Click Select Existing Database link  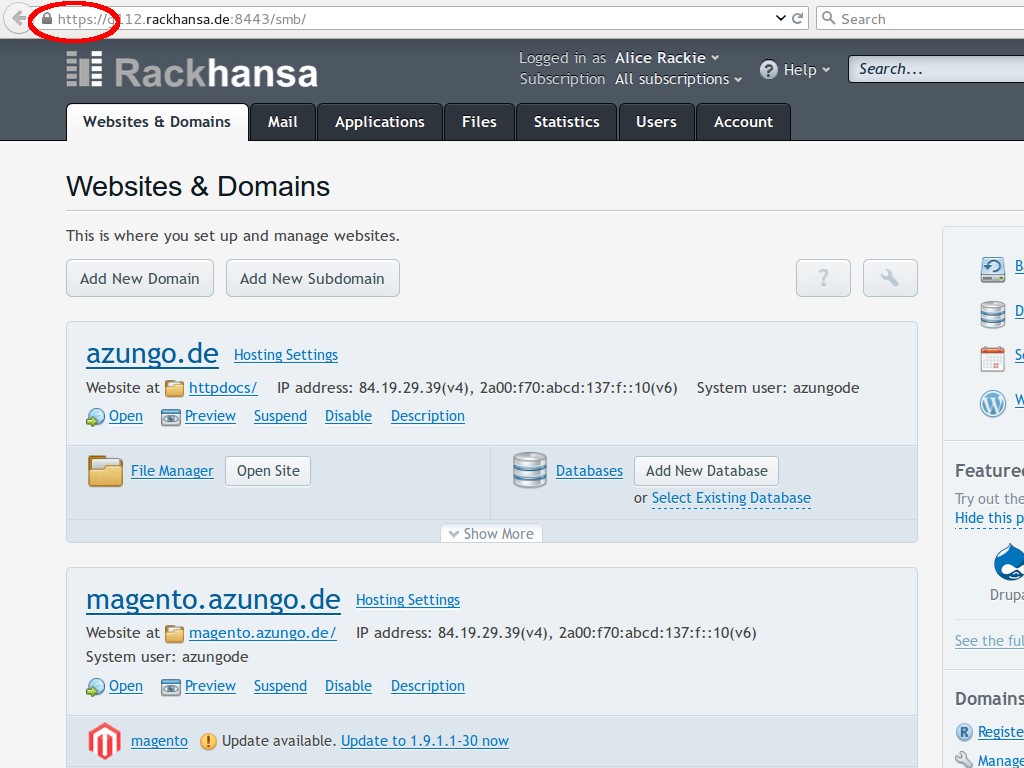tap(731, 498)
